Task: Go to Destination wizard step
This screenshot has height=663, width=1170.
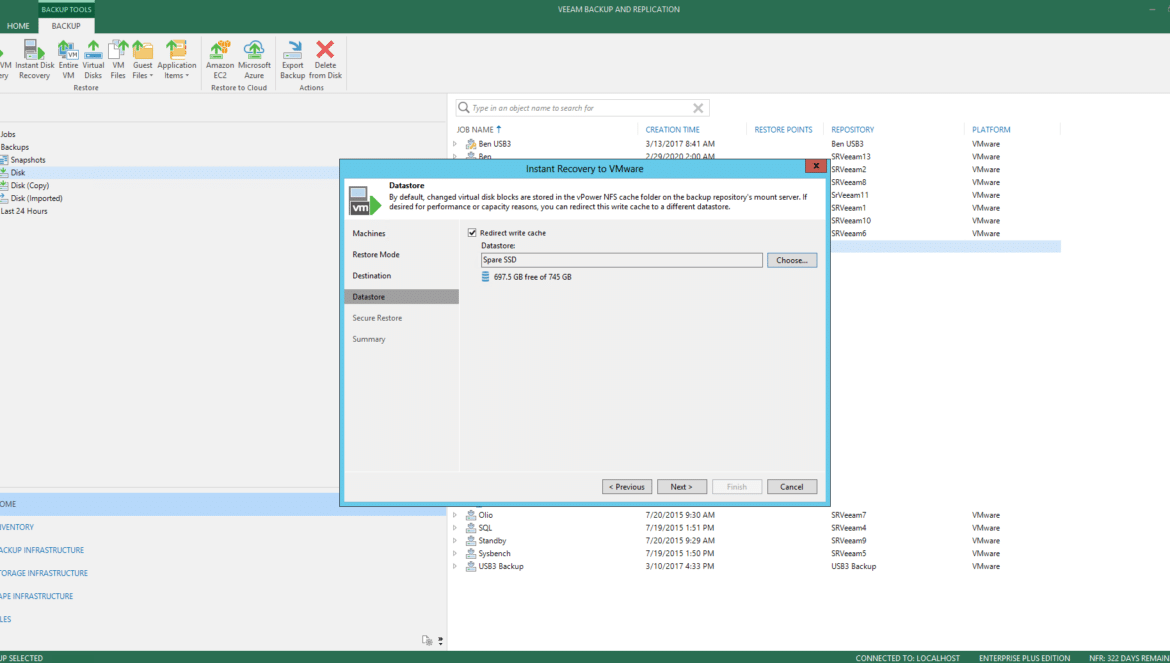Action: pos(372,276)
